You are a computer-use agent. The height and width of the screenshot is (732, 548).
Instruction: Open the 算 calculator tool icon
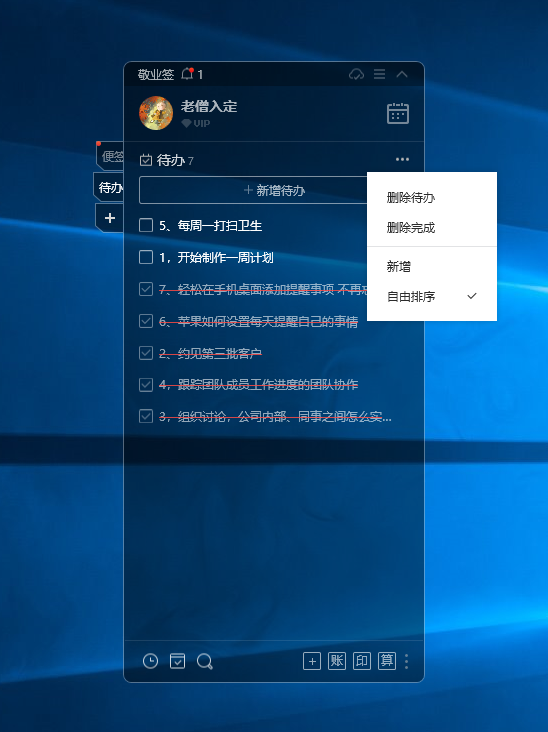pyautogui.click(x=387, y=661)
